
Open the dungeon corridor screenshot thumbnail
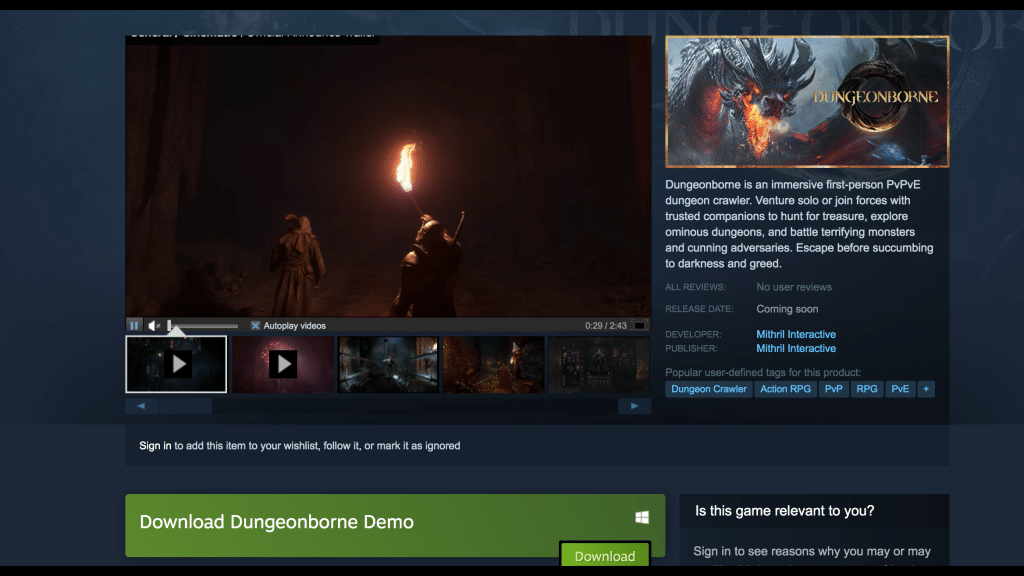point(388,364)
